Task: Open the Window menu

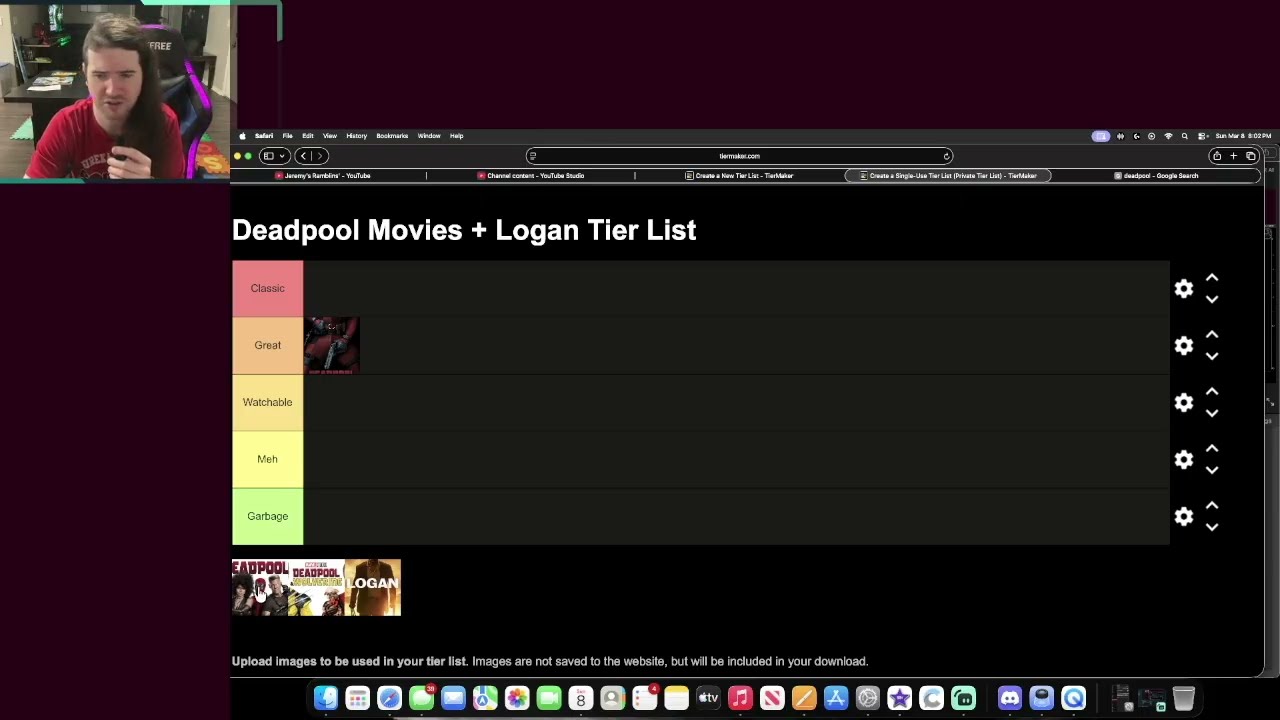Action: (x=429, y=136)
